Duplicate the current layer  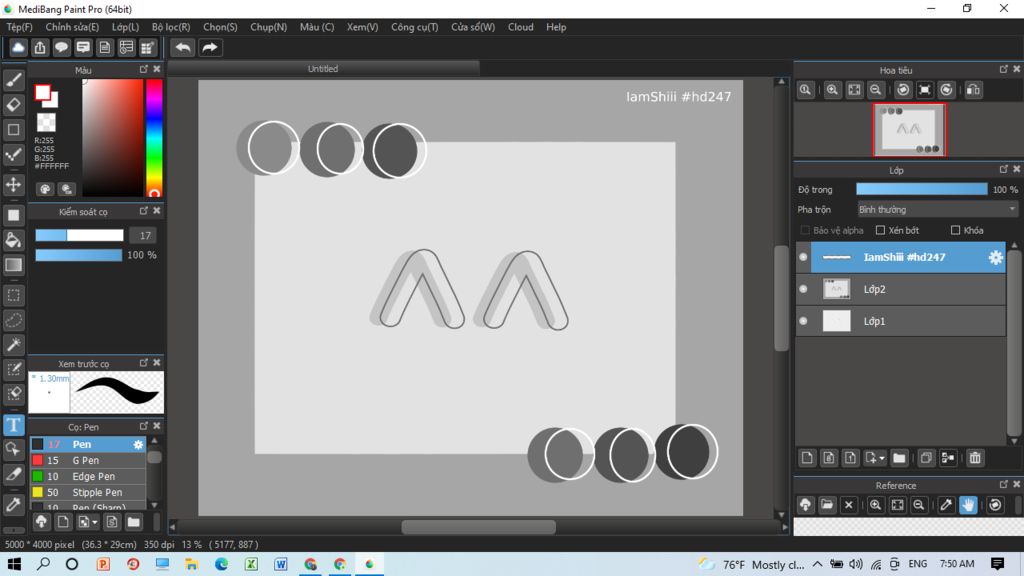(x=926, y=458)
